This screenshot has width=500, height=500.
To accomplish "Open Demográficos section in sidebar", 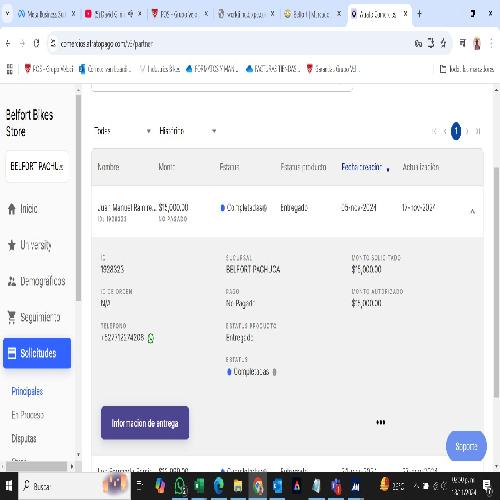I will 37,281.
